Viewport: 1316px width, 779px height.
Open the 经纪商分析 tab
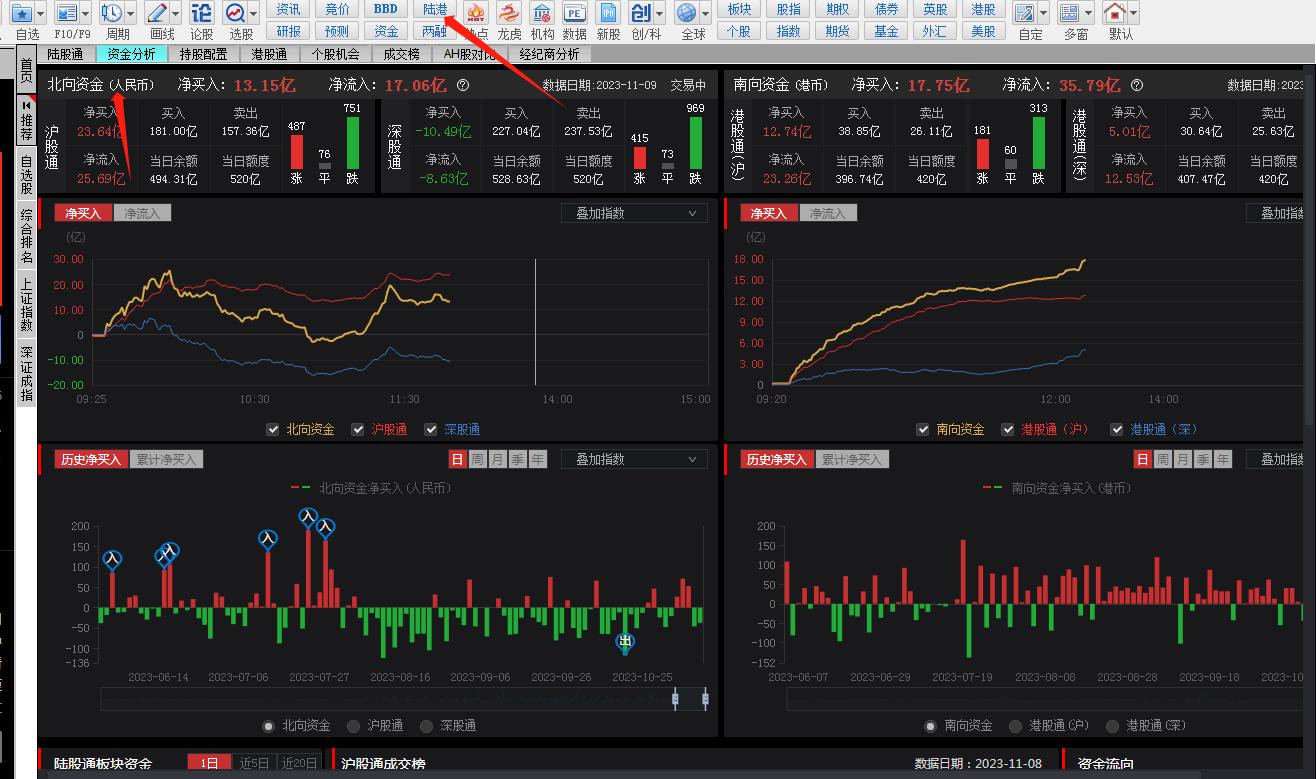click(x=549, y=54)
